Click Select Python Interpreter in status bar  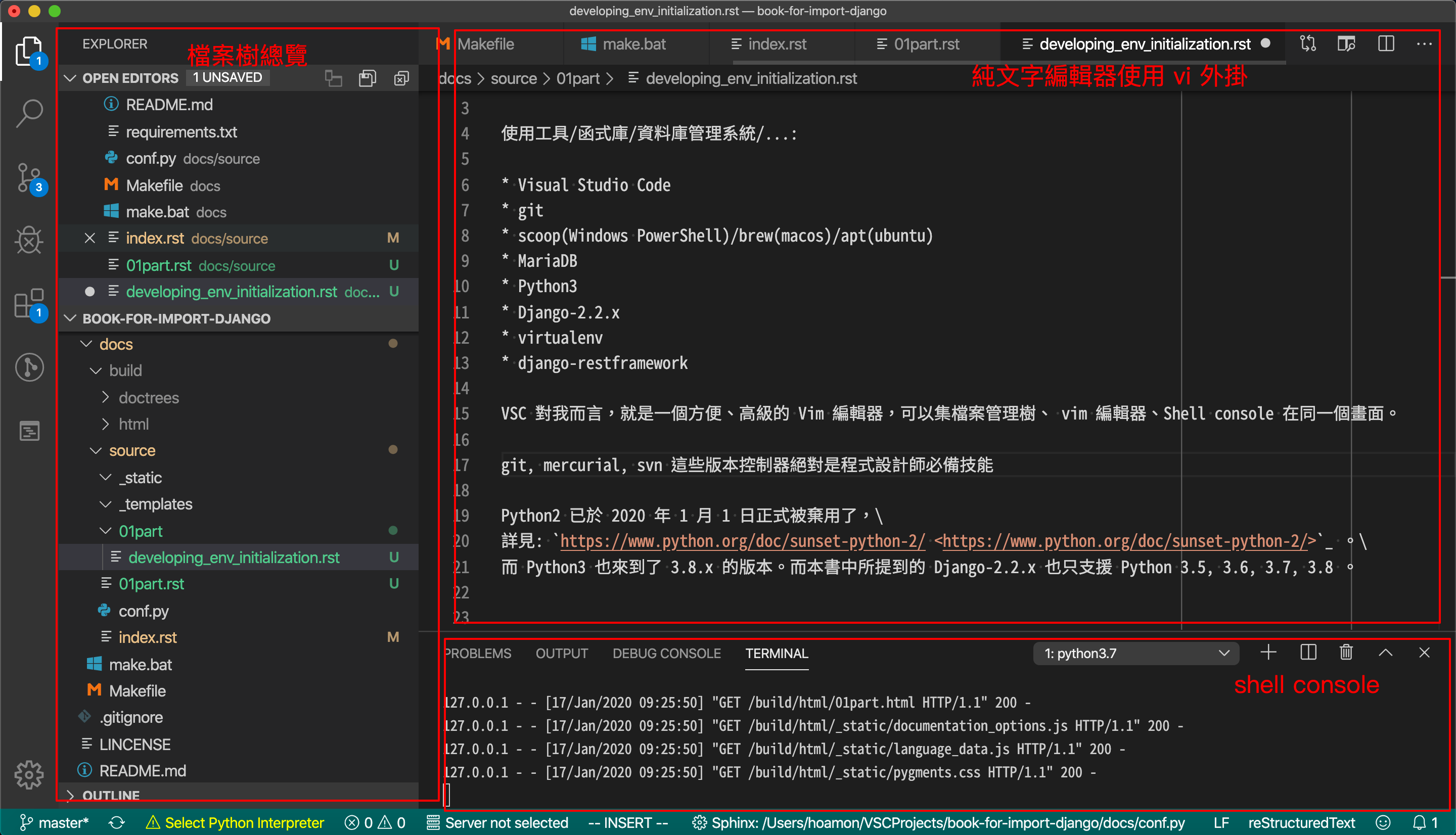236,822
